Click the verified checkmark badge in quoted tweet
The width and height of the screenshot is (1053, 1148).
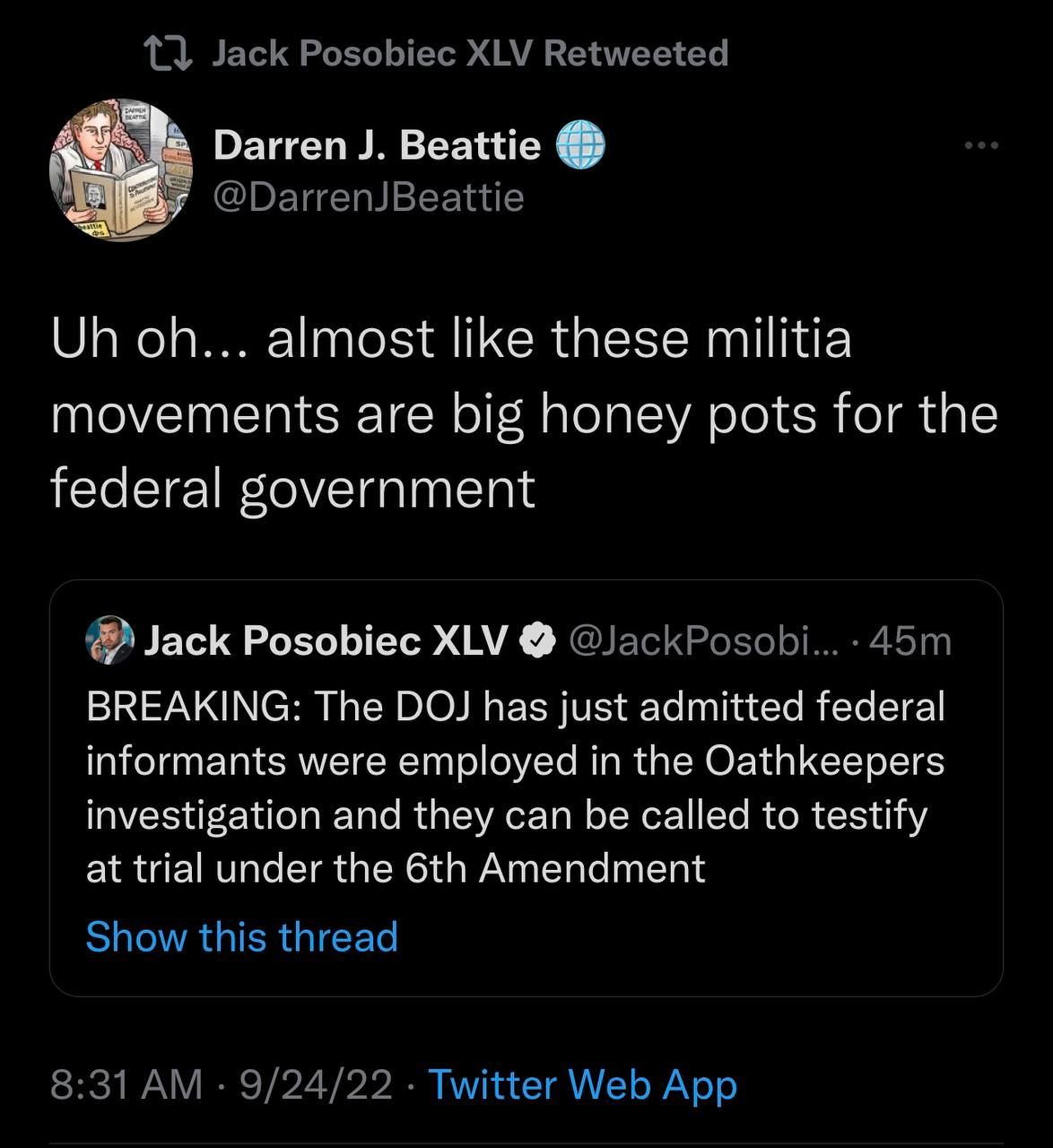click(x=536, y=641)
